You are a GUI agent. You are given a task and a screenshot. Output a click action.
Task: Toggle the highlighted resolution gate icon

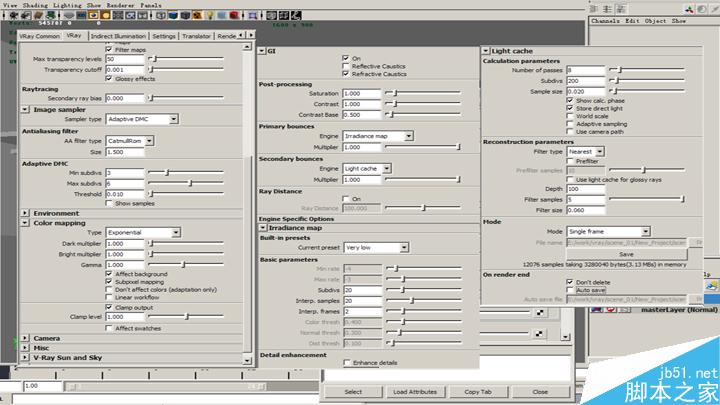(x=93, y=15)
